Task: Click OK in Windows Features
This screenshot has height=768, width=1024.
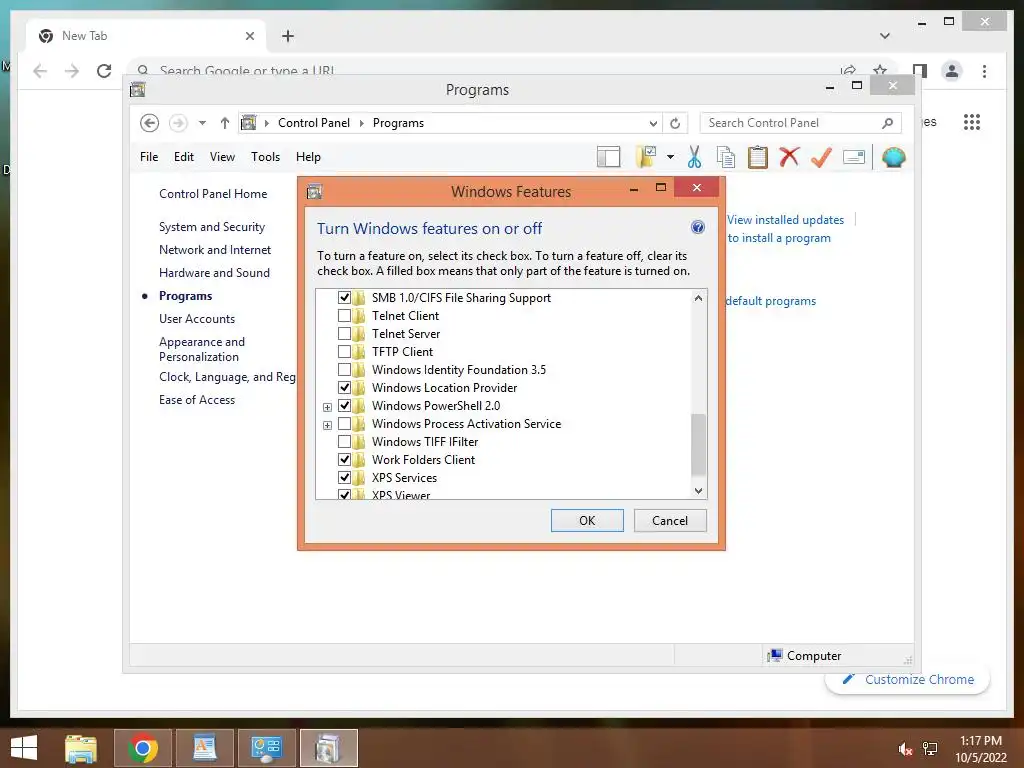Action: point(587,520)
